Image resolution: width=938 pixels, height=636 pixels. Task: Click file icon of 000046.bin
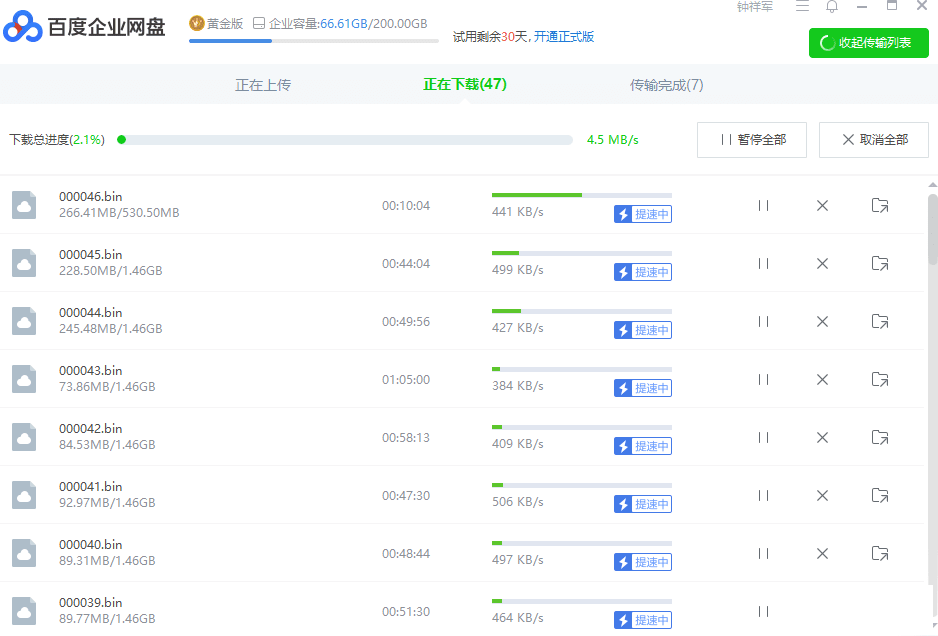[24, 205]
